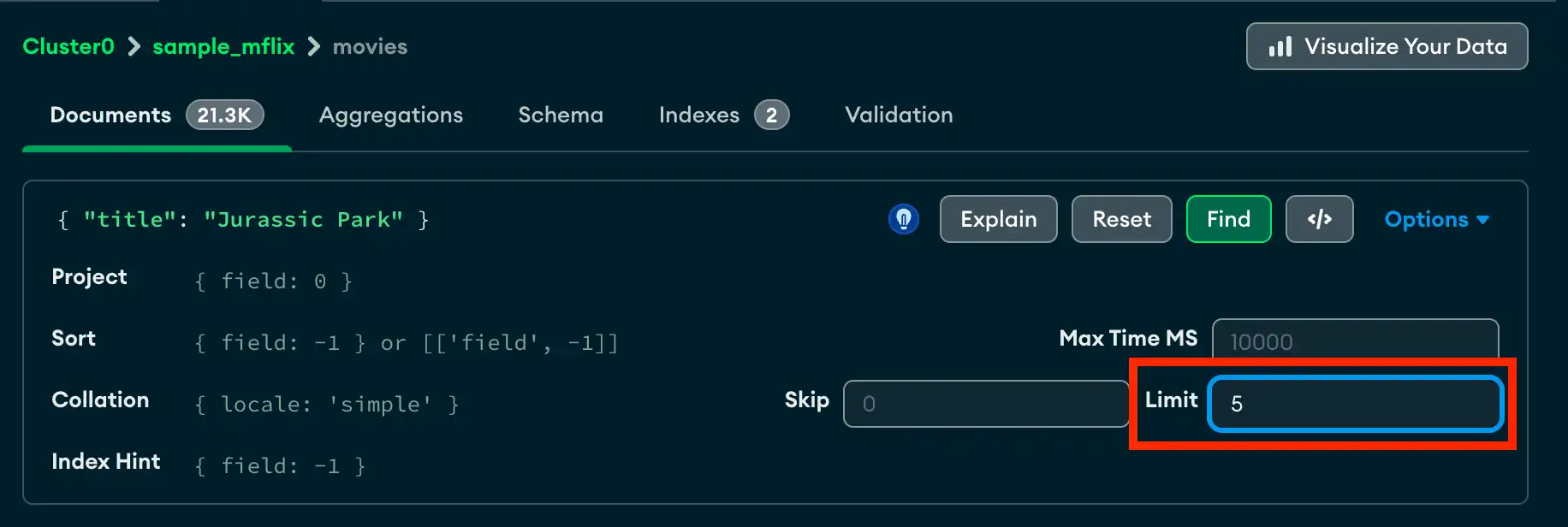Open the Schema tab
Screen dimensions: 1568x527
pyautogui.click(x=561, y=115)
